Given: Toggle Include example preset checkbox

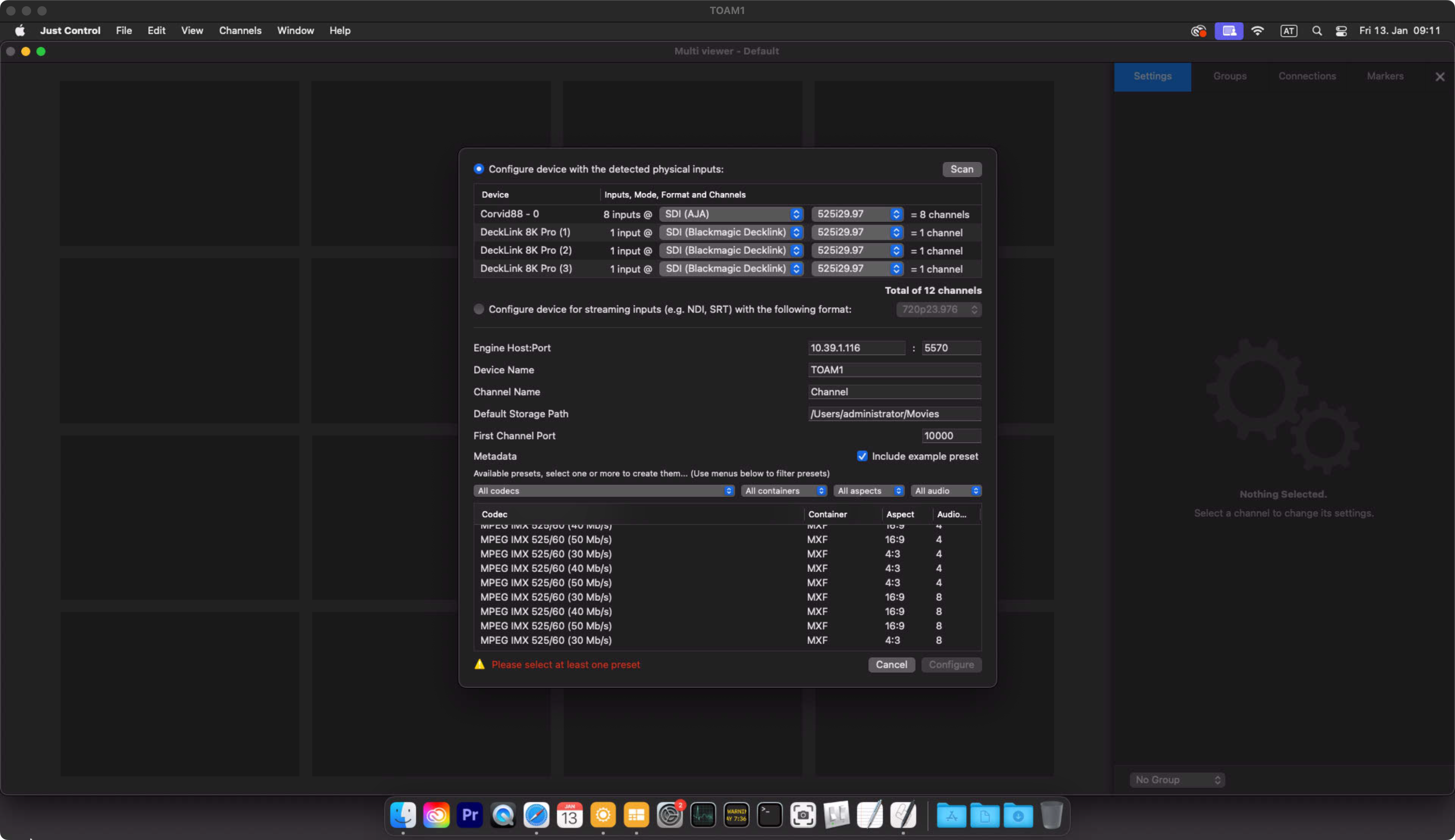Looking at the screenshot, I should [862, 456].
